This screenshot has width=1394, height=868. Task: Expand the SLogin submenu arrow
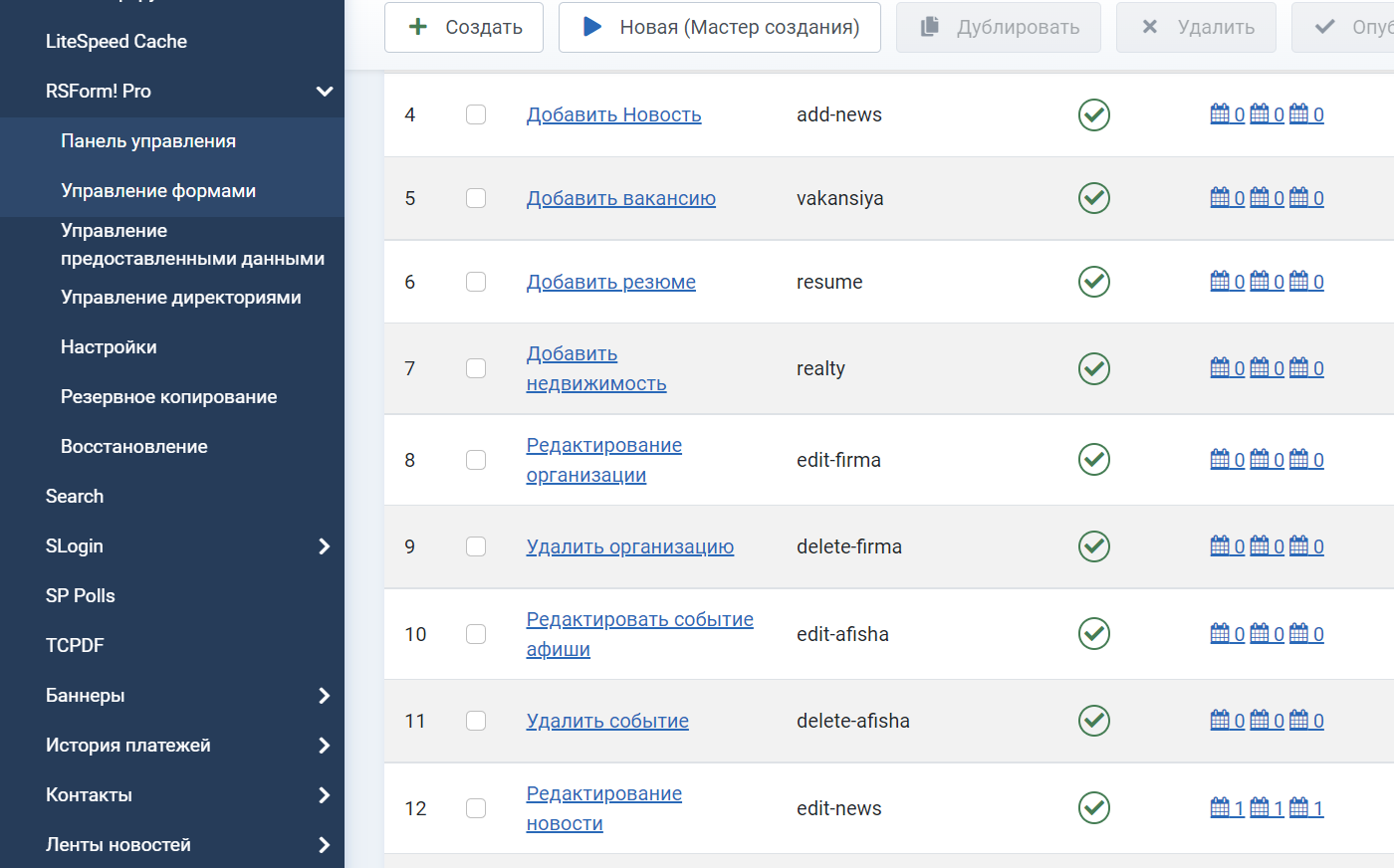[324, 546]
